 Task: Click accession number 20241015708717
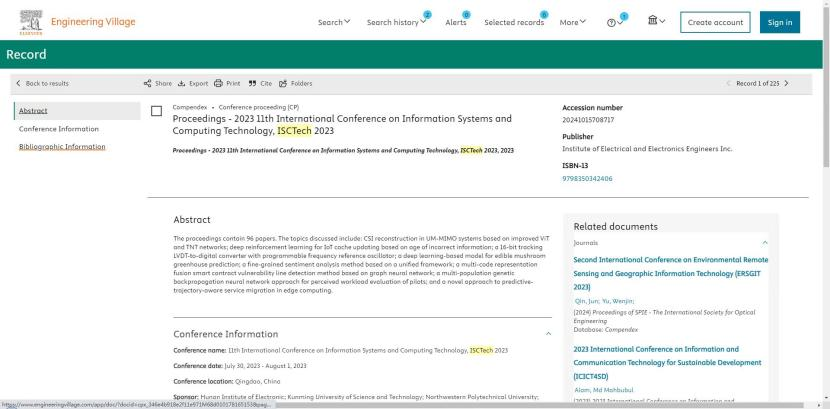point(588,120)
